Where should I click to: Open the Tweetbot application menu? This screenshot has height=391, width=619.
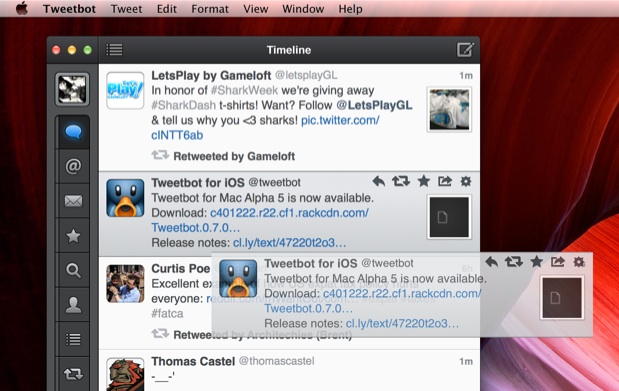(x=69, y=9)
